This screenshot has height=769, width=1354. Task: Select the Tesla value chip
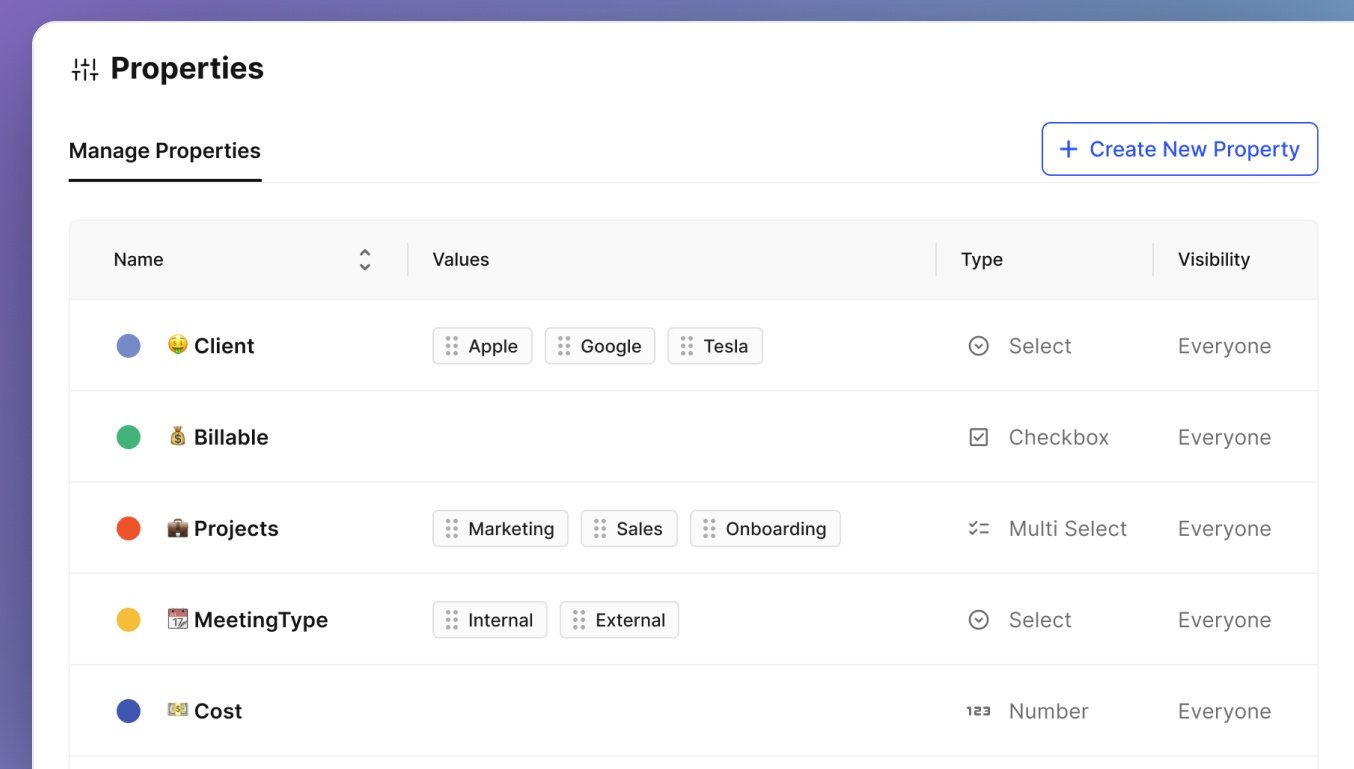(715, 345)
